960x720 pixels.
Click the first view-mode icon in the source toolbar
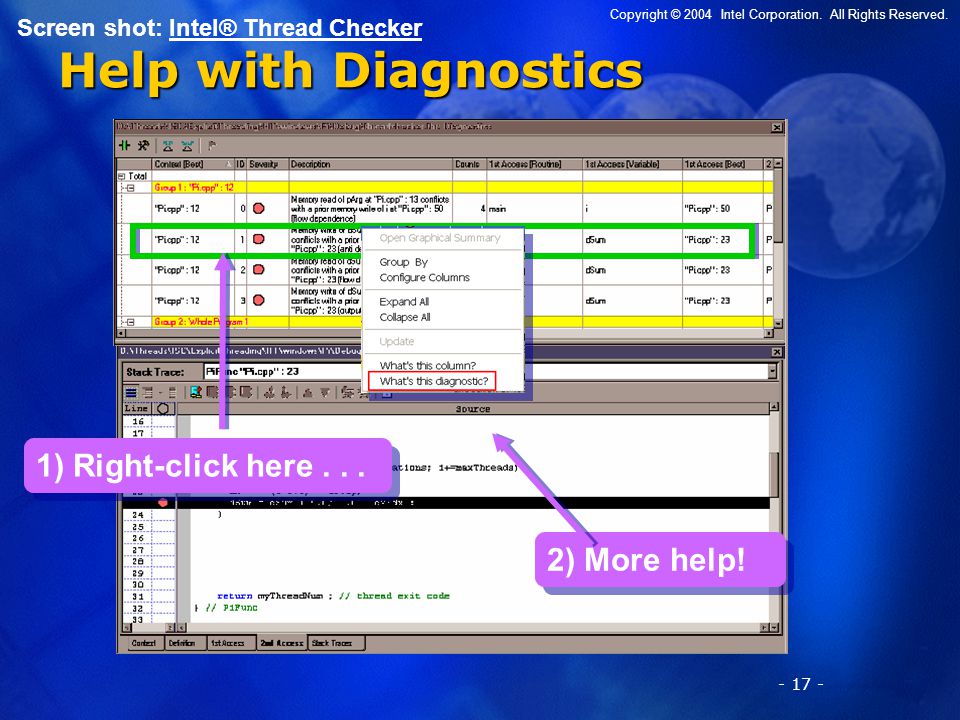(x=131, y=392)
